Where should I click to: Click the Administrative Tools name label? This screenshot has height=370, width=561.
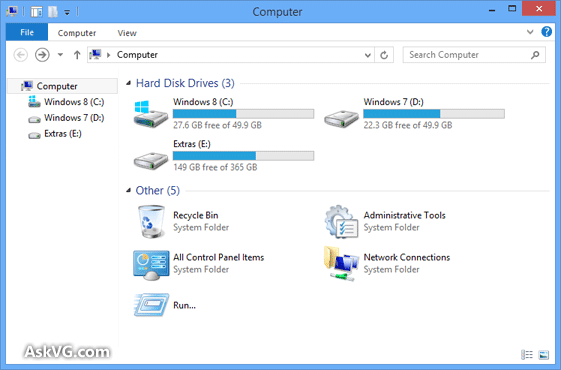coord(405,215)
